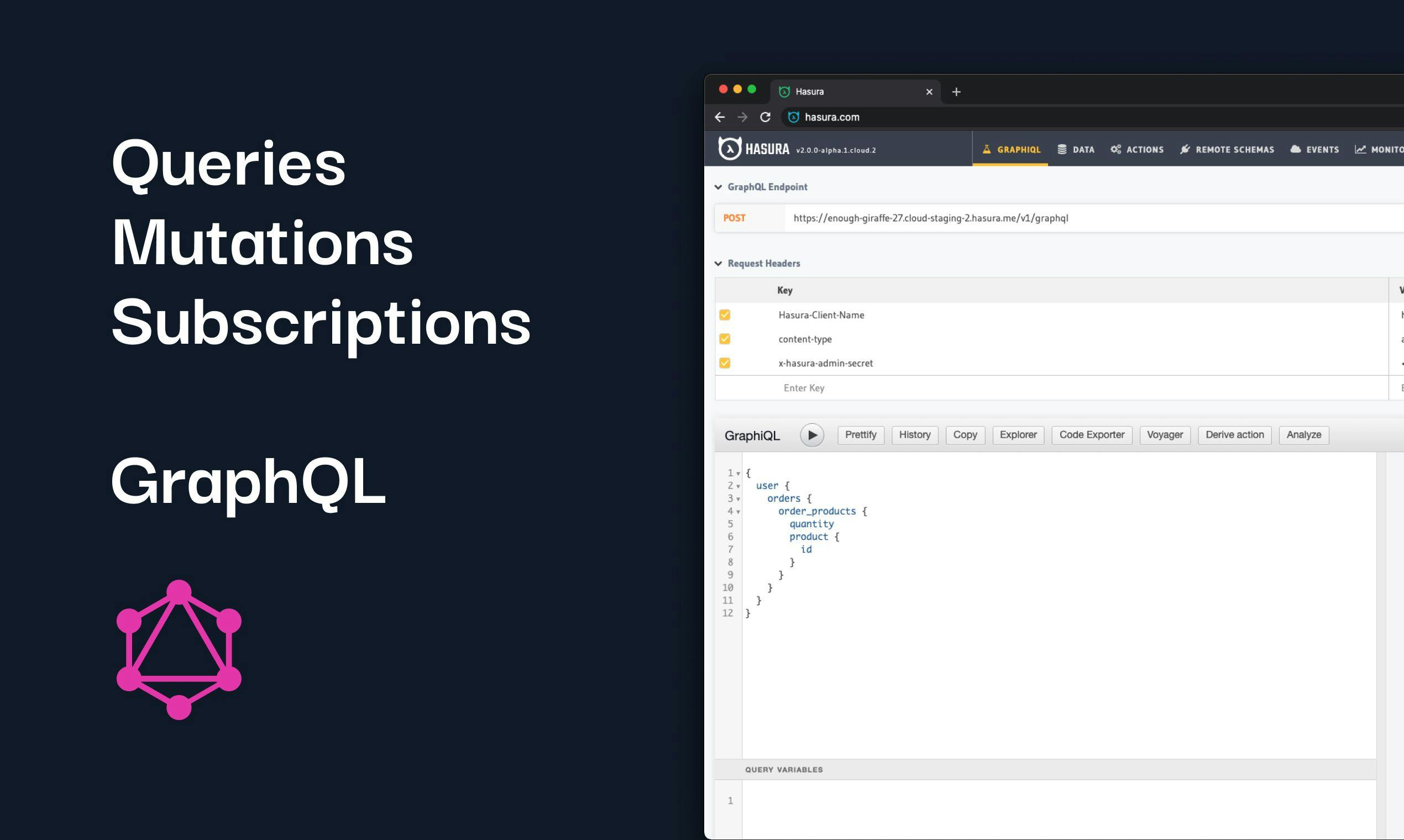Click the Analyze button

tap(1304, 435)
